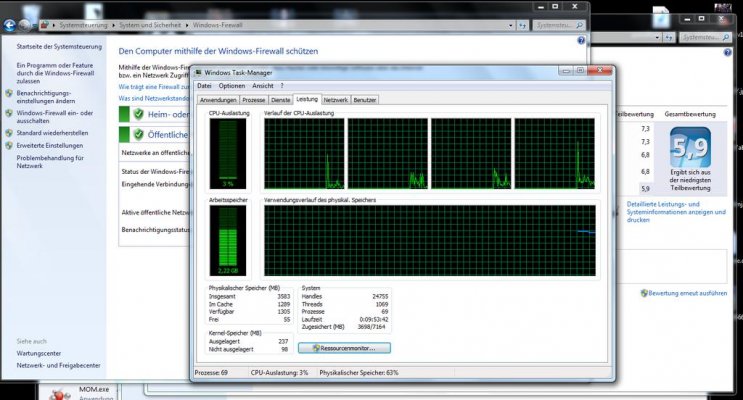Open the ? help menu in Task Manager

point(282,86)
